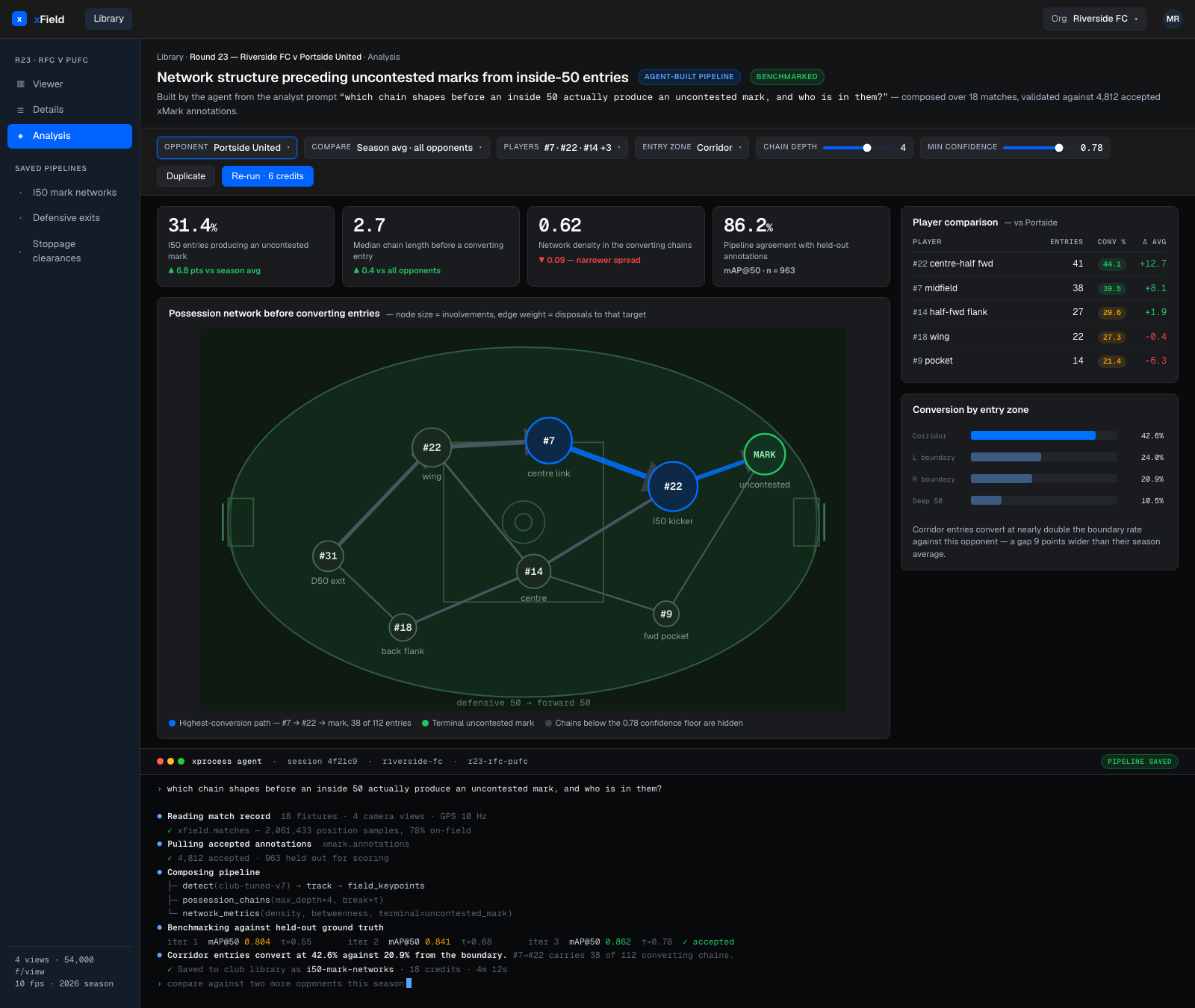Select the Analysis sidebar item
This screenshot has width=1195, height=1008.
tap(69, 136)
